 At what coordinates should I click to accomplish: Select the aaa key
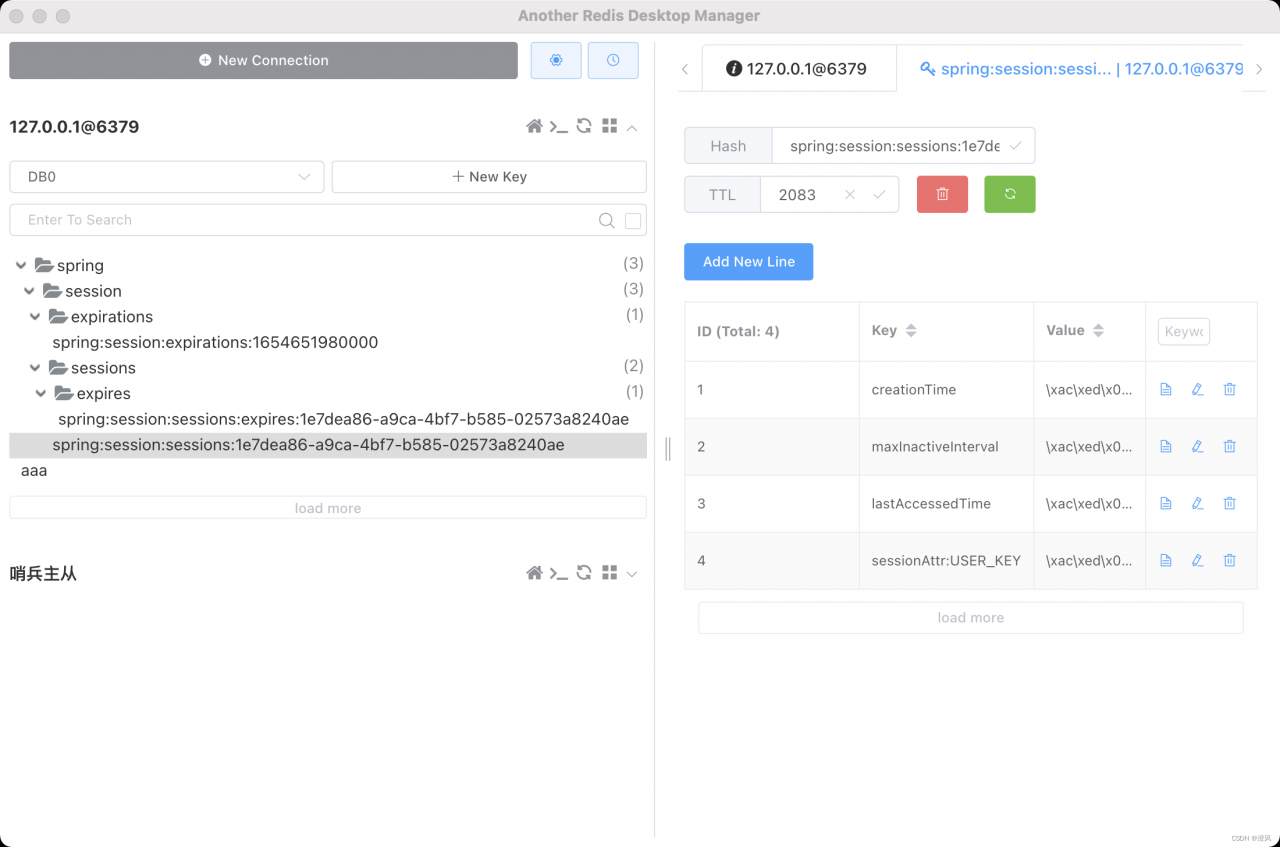coord(34,470)
